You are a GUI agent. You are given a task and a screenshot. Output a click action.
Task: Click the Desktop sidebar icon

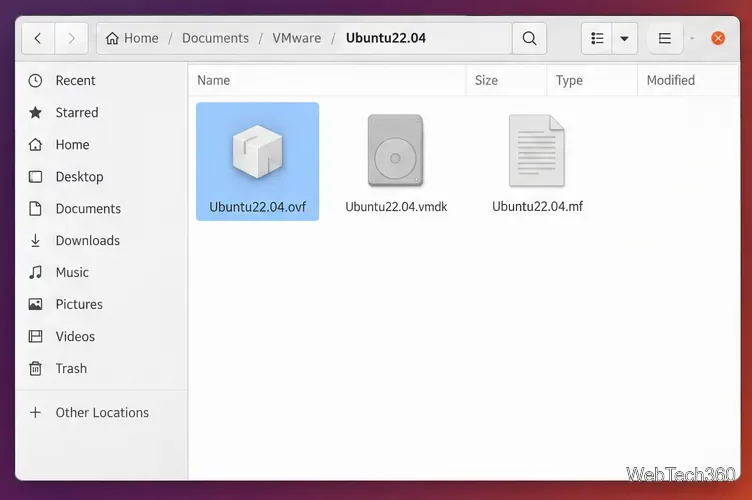pyautogui.click(x=35, y=177)
